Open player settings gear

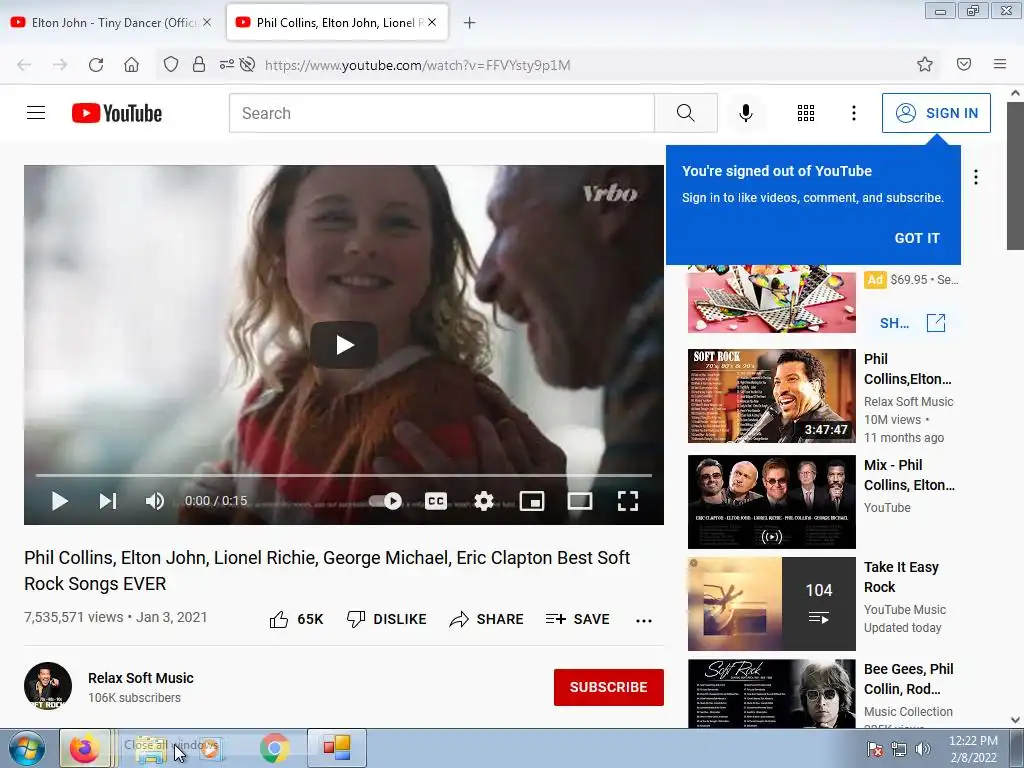pyautogui.click(x=484, y=501)
